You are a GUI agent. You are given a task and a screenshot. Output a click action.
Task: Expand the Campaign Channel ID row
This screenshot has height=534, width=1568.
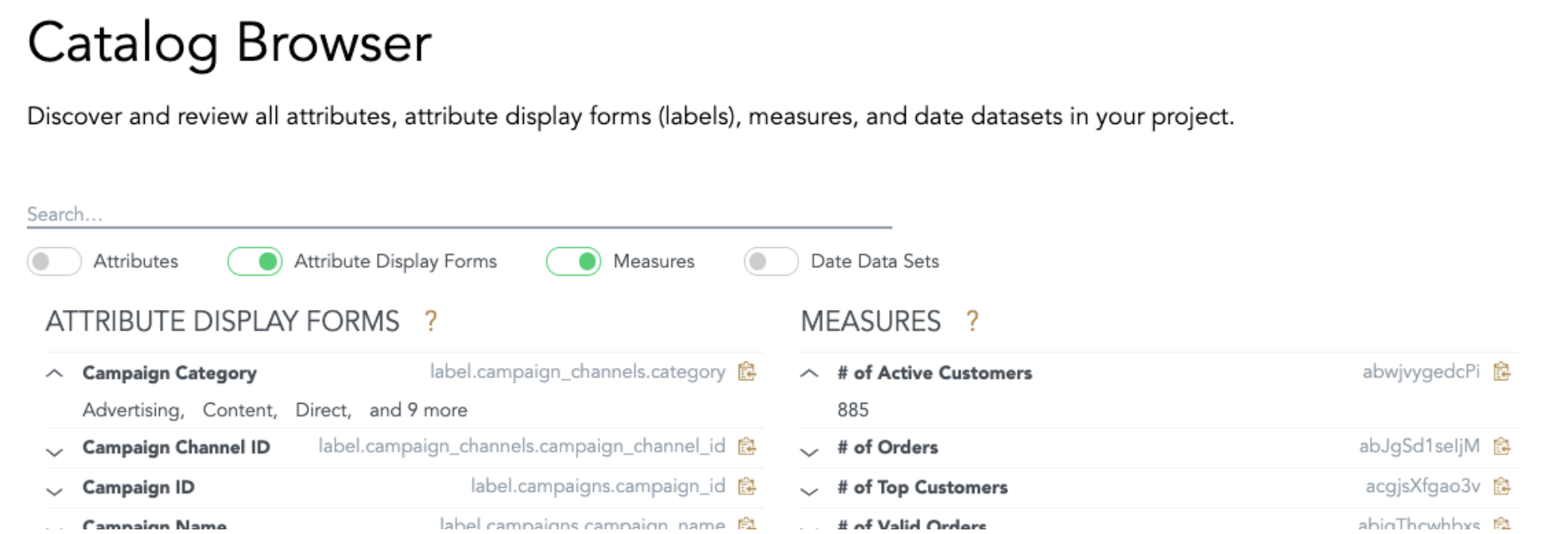[x=54, y=451]
